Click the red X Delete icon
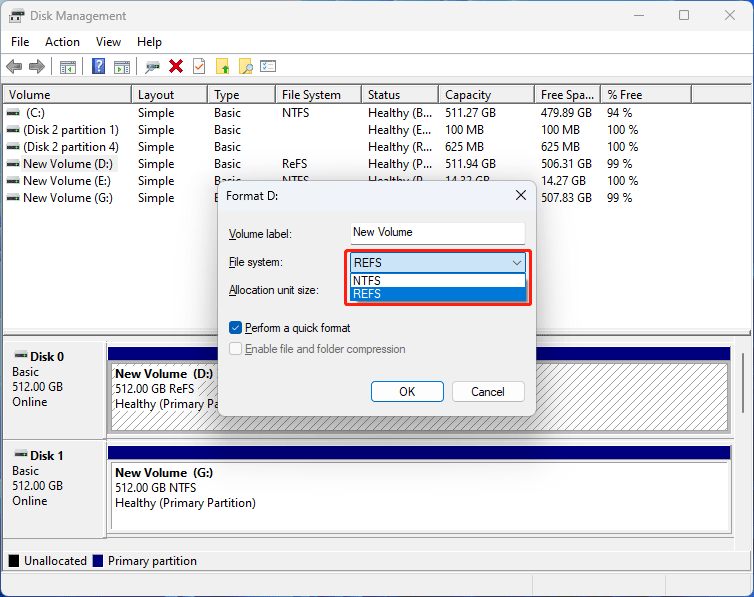 pos(176,67)
